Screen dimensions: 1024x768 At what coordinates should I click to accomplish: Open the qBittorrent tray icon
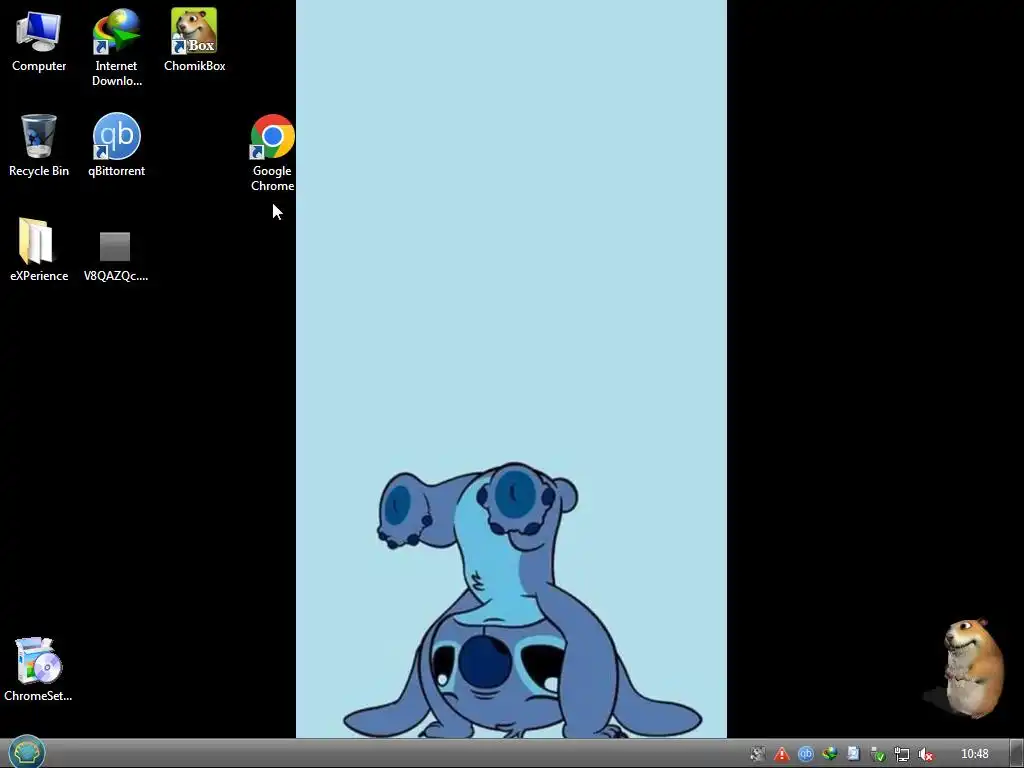point(805,754)
